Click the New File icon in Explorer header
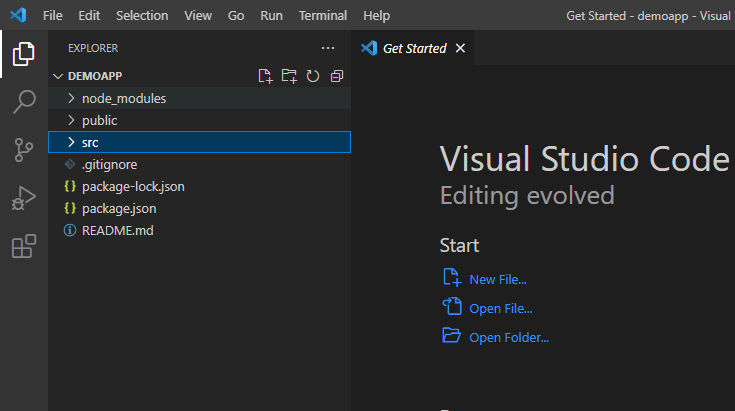 [x=265, y=76]
